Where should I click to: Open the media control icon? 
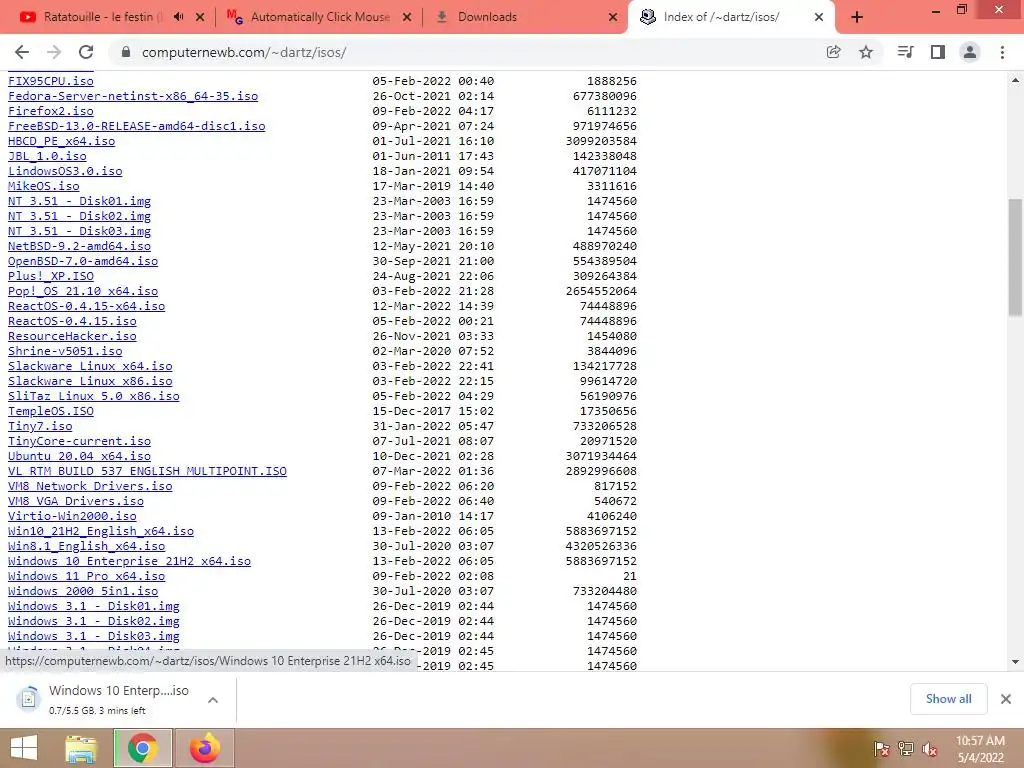click(x=905, y=52)
